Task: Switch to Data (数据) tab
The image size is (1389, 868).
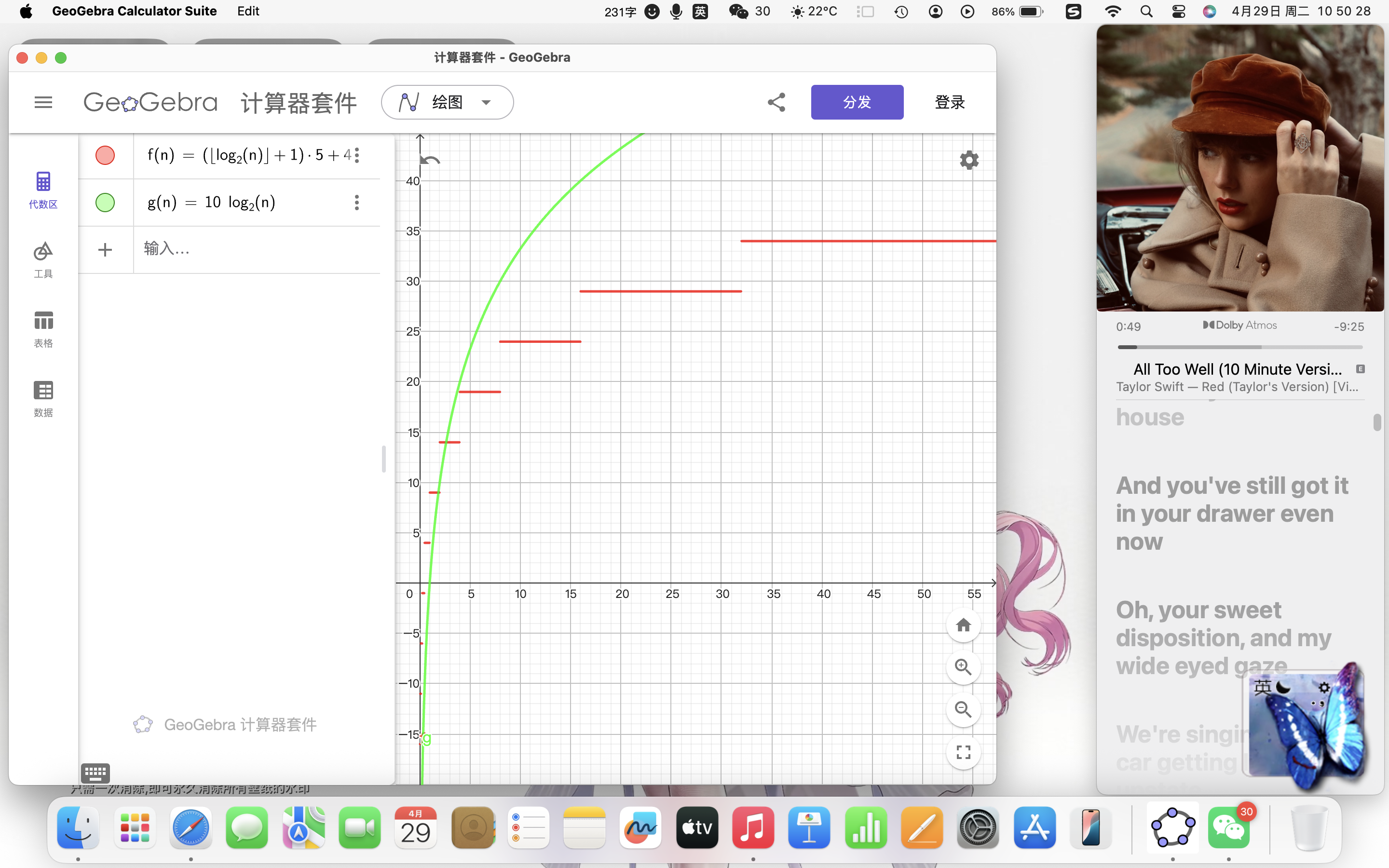Action: pos(43,398)
